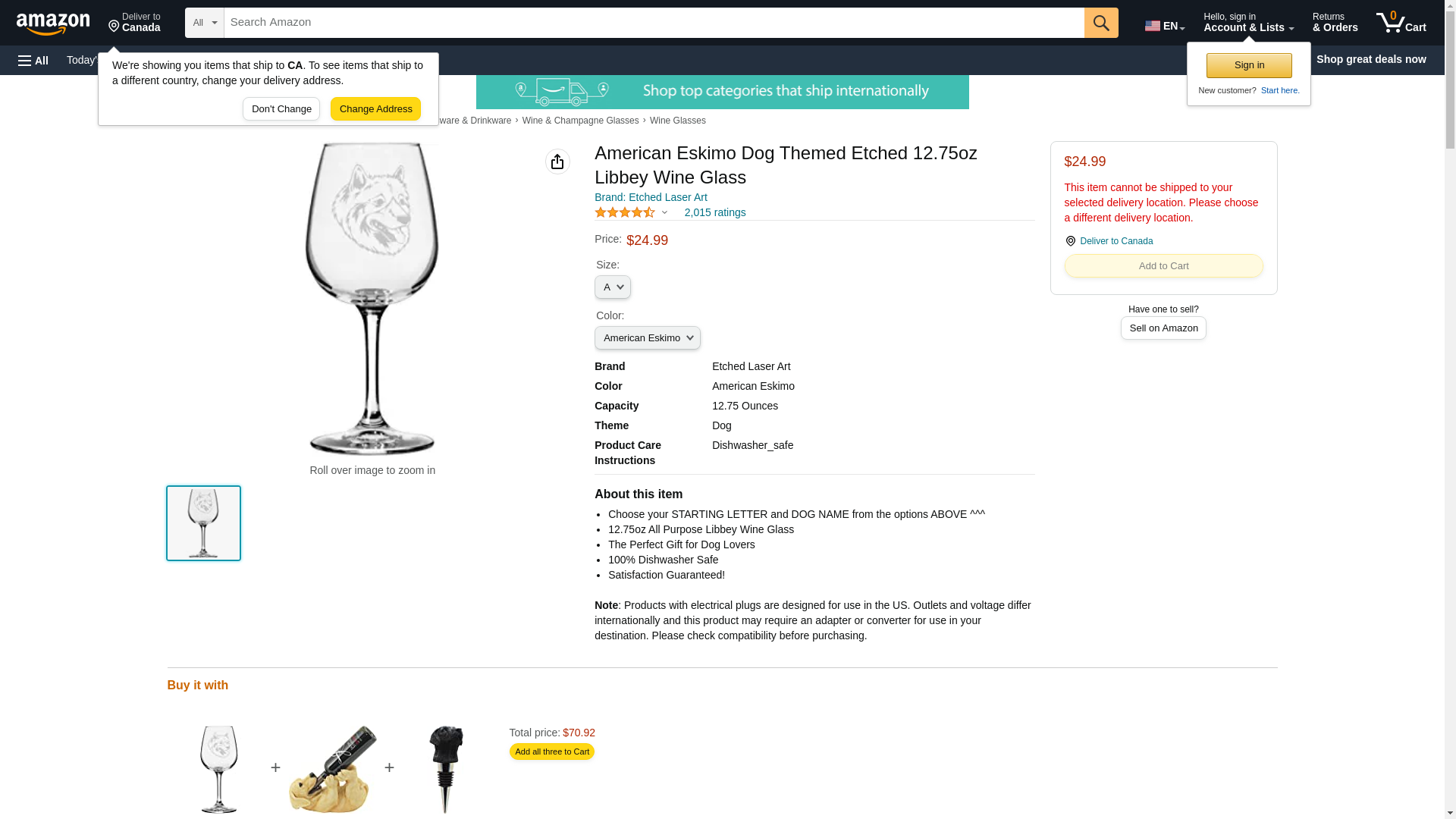The width and height of the screenshot is (1456, 819).
Task: Open Account & Lists menu
Action: (x=1248, y=23)
